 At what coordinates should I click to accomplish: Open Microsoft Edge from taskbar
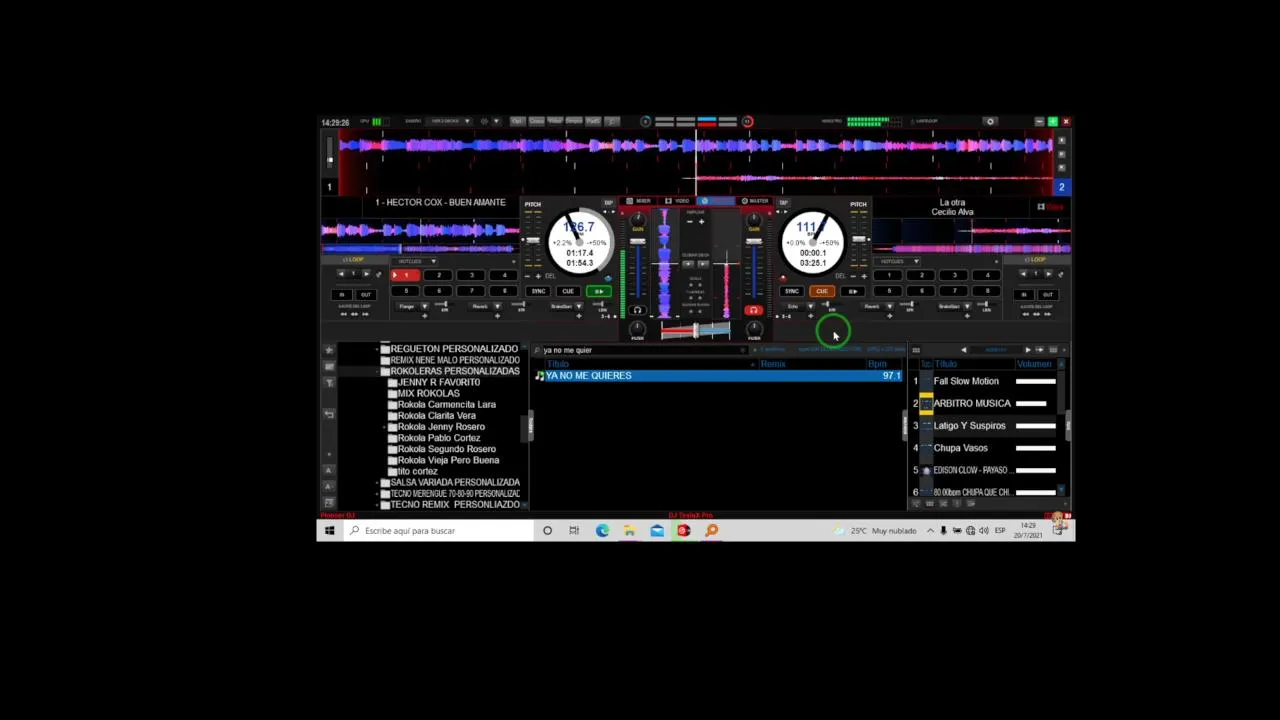(602, 531)
